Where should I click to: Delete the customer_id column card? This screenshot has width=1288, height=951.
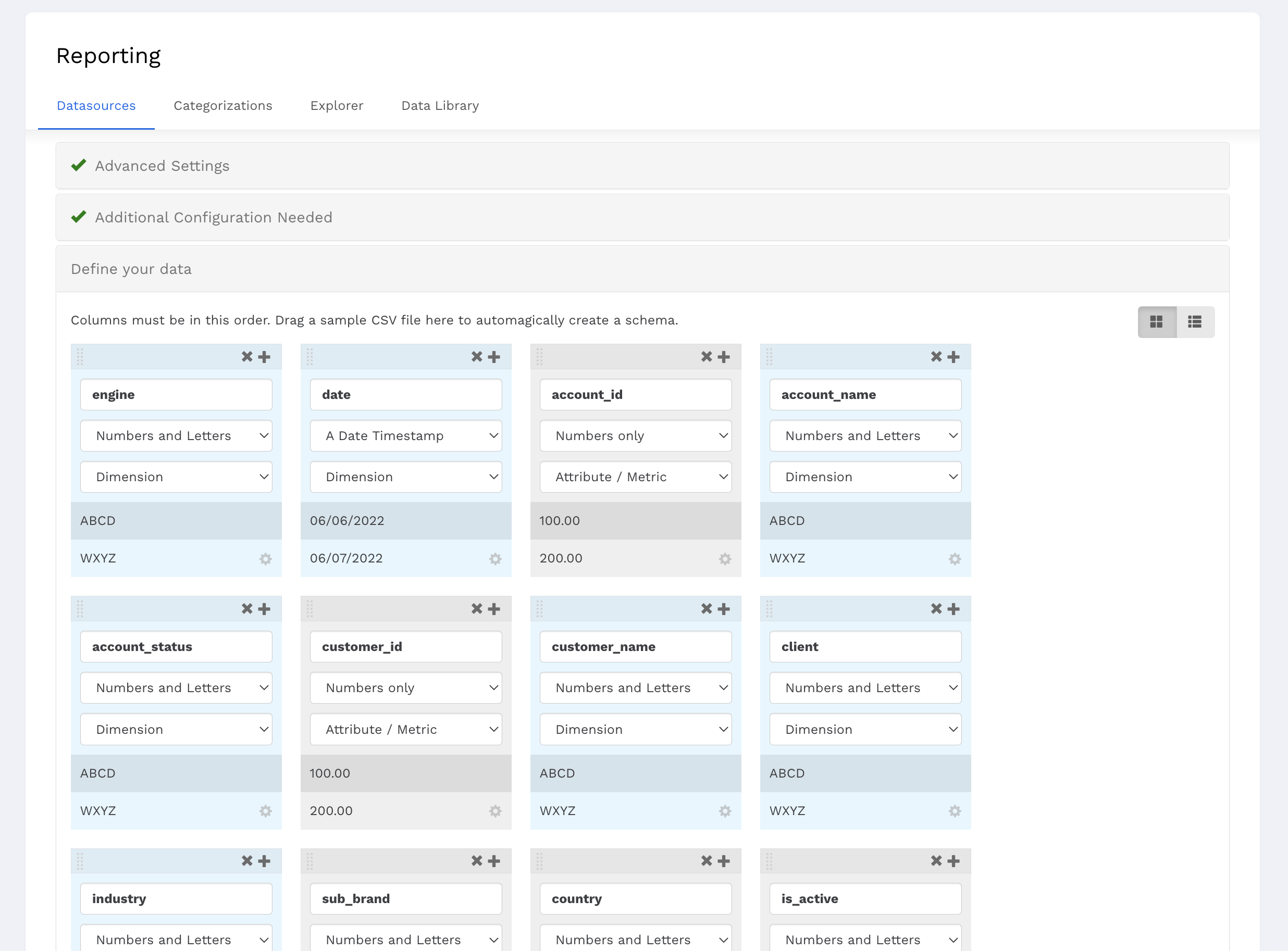coord(477,609)
